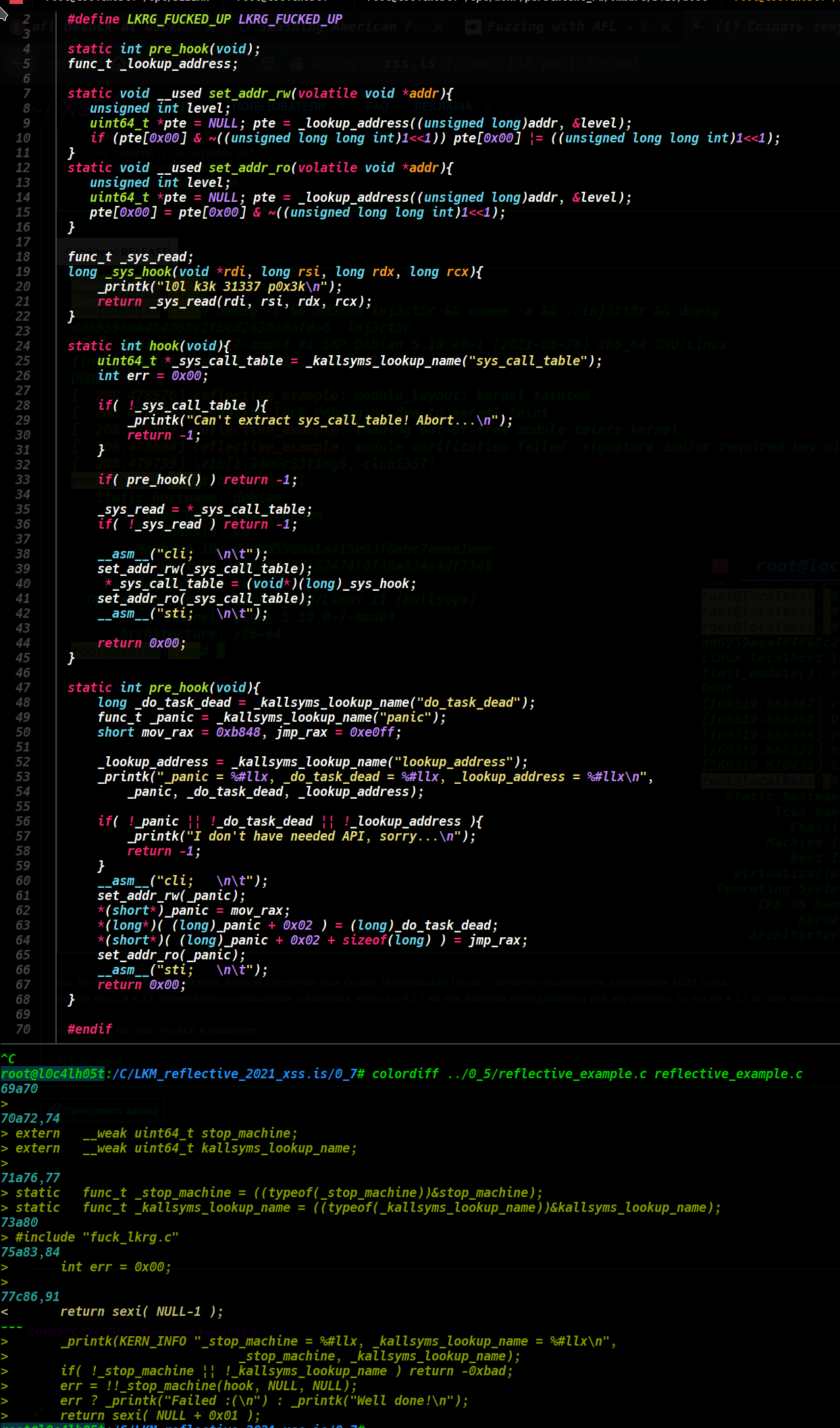The height and width of the screenshot is (1428, 840).
Task: Click 'func_t _sys_read;' on line 18
Action: coord(130,257)
